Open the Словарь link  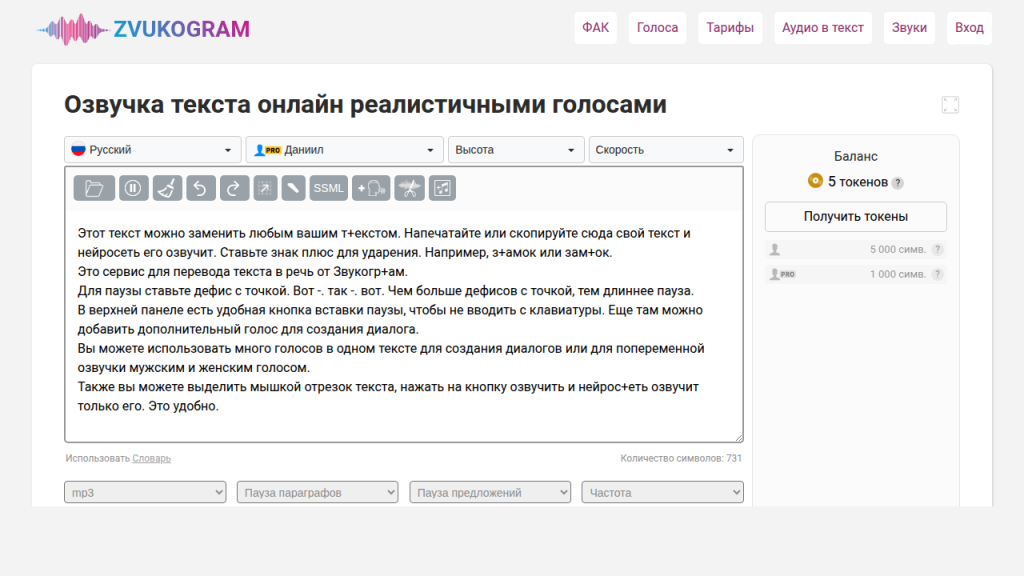pos(152,458)
